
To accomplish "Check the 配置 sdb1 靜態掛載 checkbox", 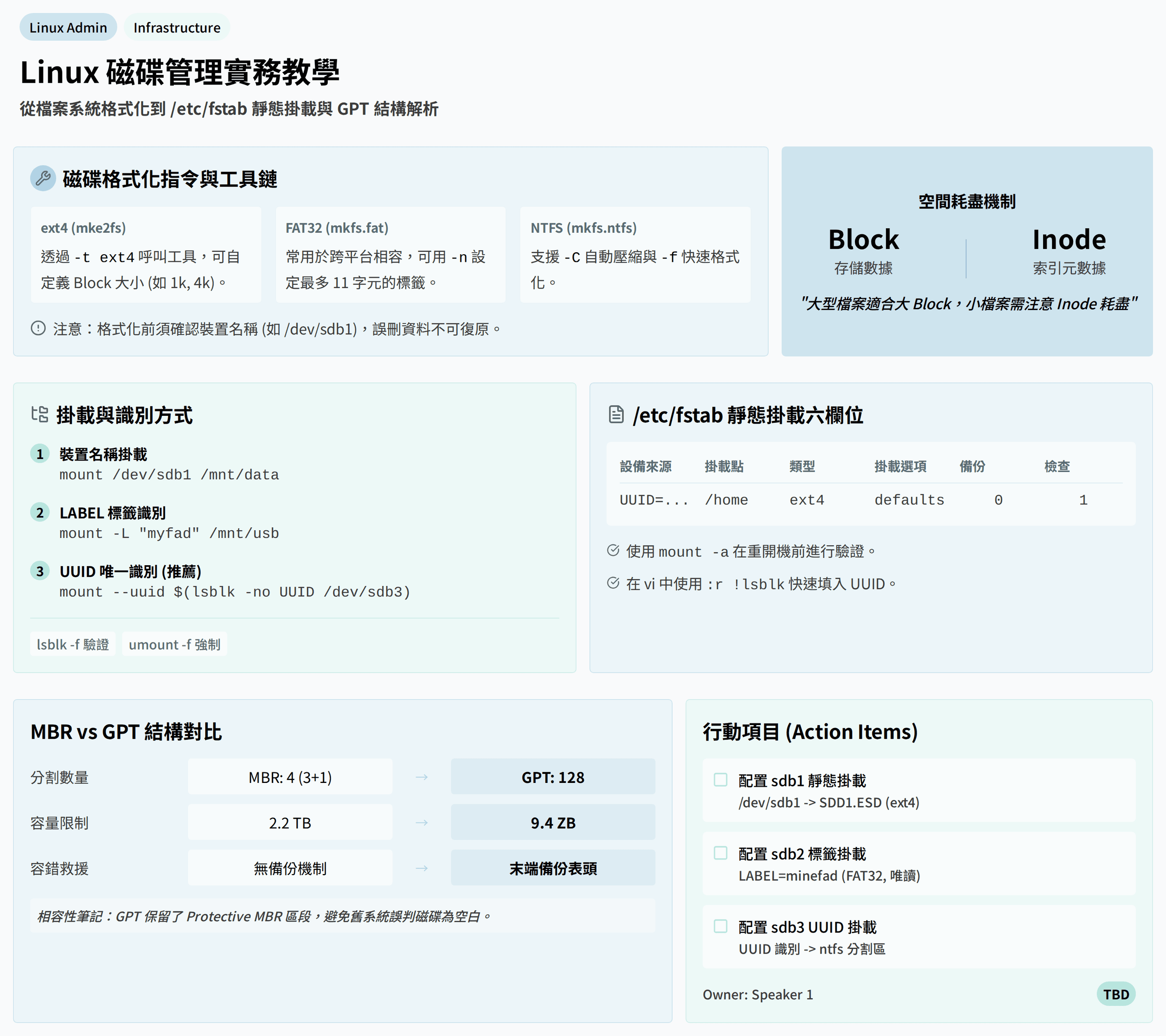I will point(720,780).
